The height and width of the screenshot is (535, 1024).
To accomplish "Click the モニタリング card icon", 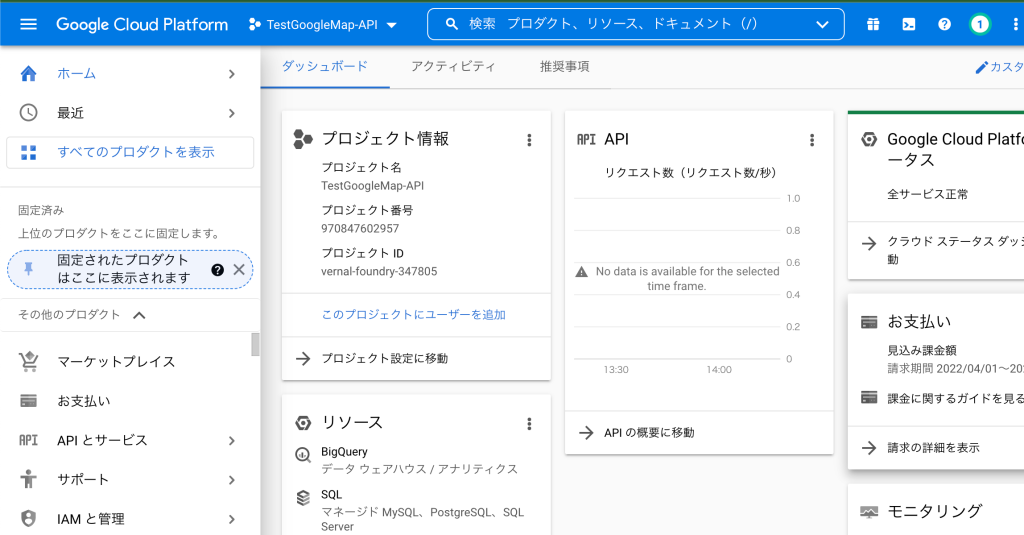I will (869, 511).
